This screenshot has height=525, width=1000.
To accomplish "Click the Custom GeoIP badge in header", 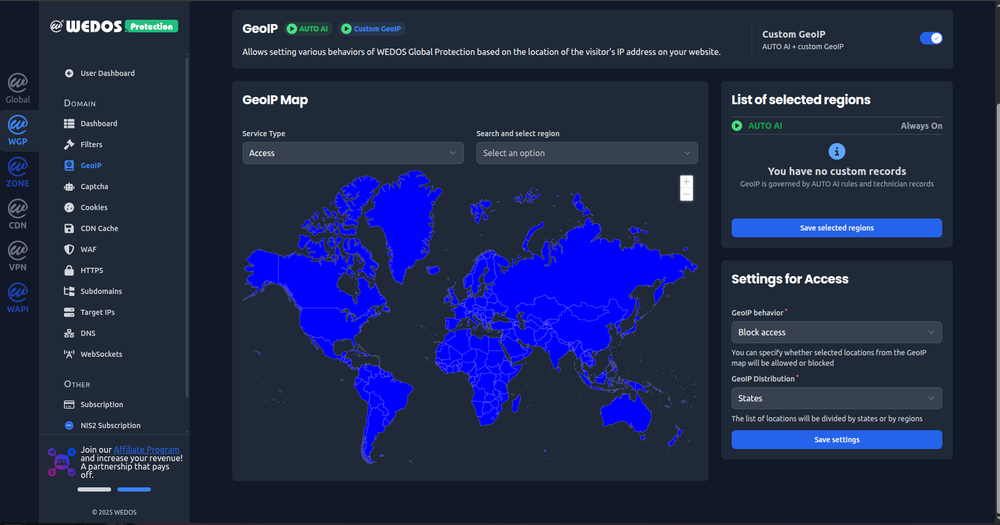I will (372, 29).
